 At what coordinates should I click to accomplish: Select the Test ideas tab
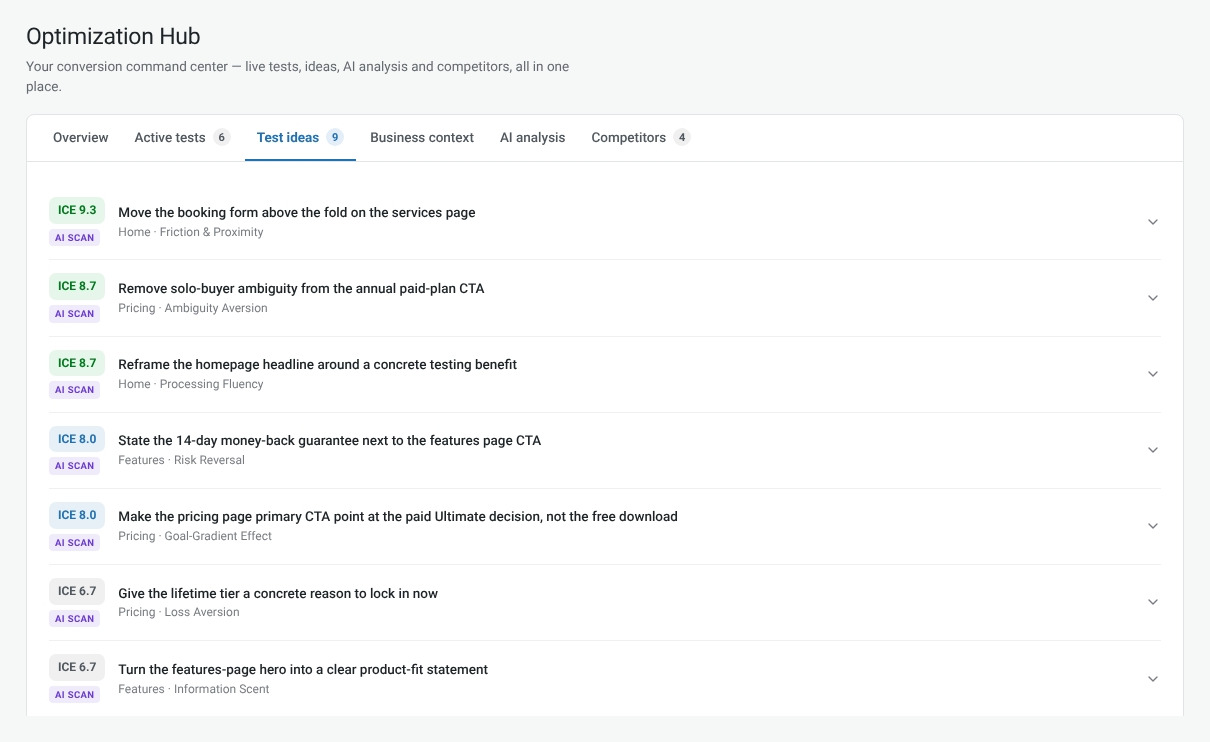300,138
